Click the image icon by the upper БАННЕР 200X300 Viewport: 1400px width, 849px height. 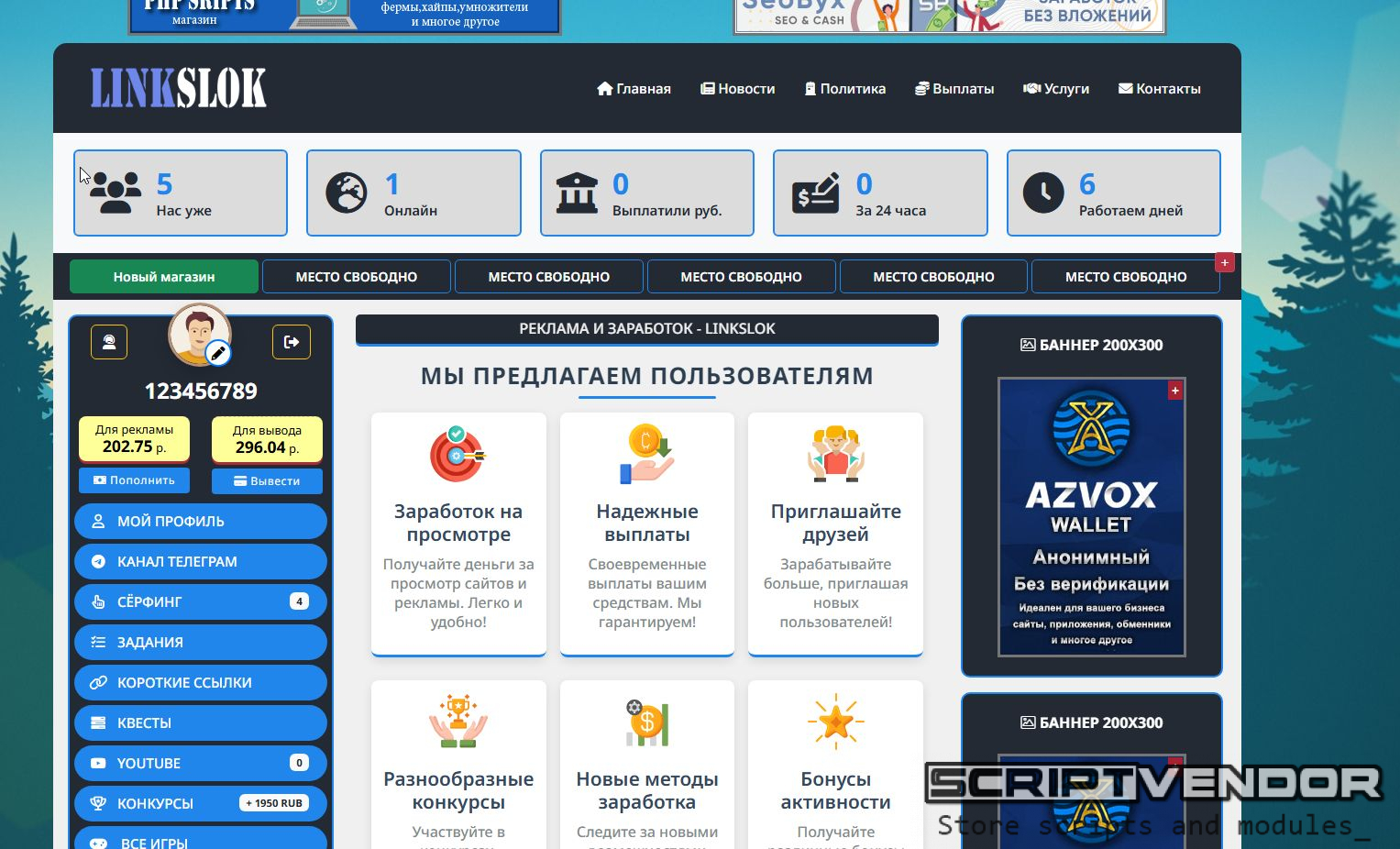click(x=1028, y=345)
